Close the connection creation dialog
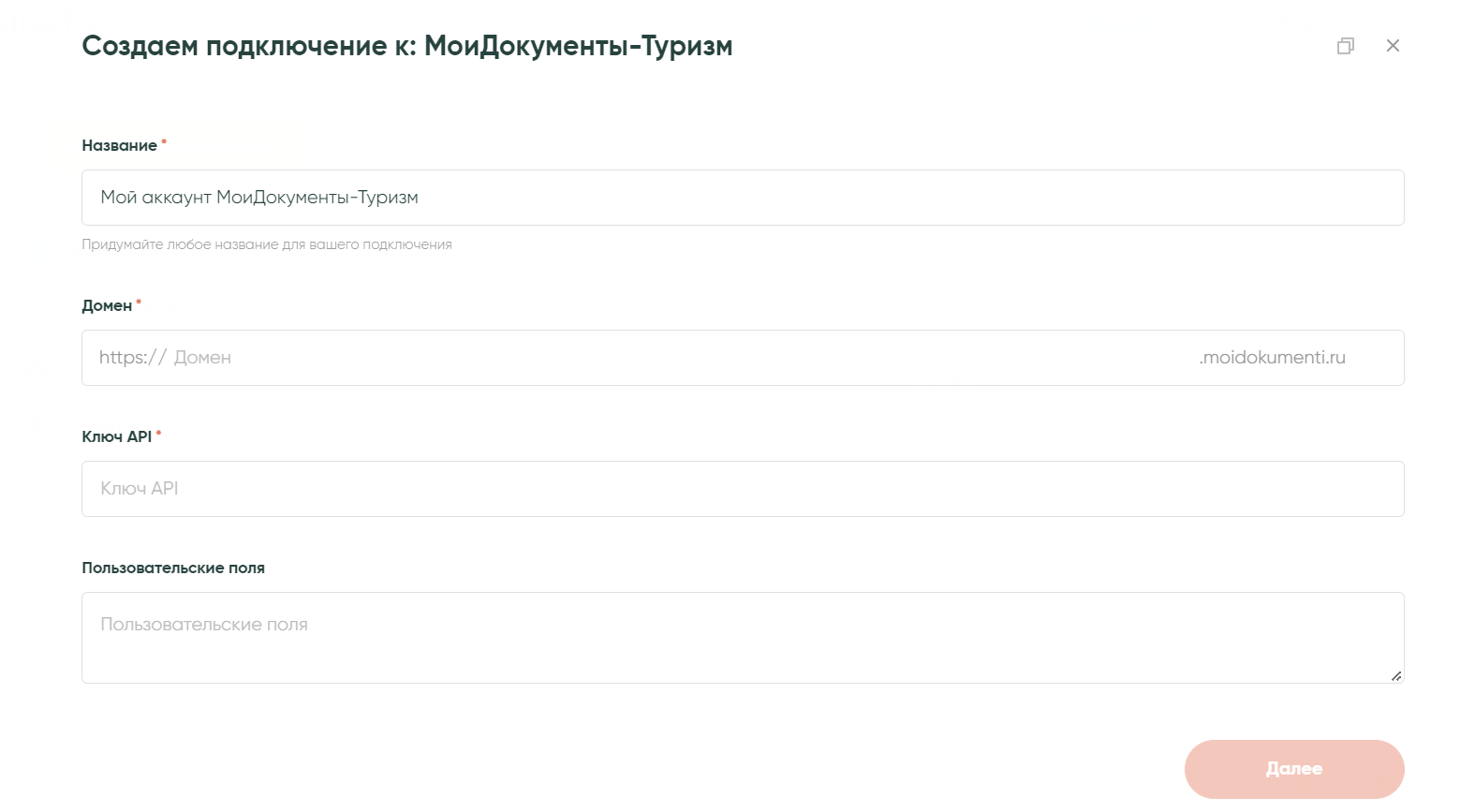The width and height of the screenshot is (1475, 812). point(1393,46)
